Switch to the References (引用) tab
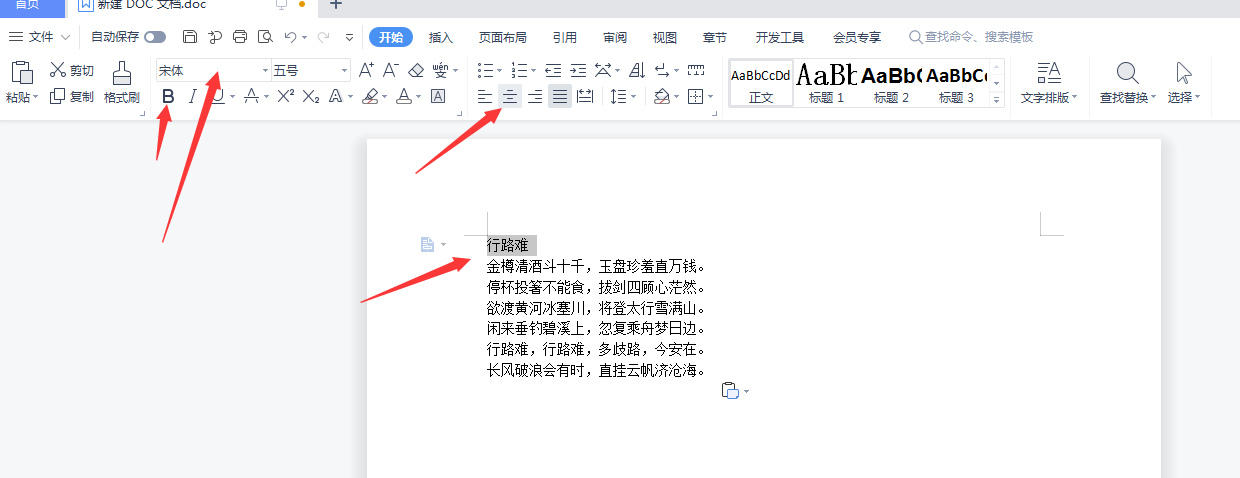Viewport: 1240px width, 478px height. coord(565,38)
